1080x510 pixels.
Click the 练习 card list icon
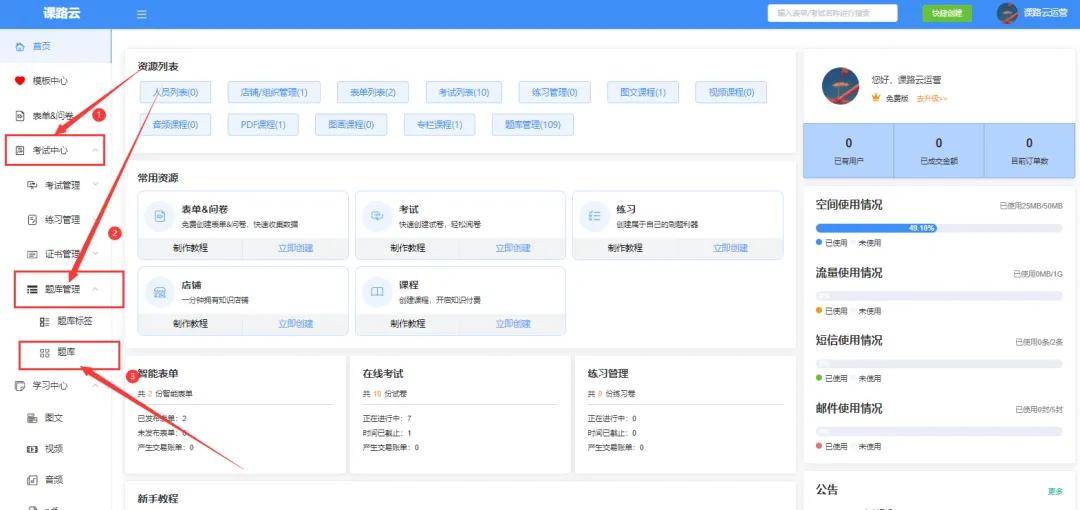[594, 216]
